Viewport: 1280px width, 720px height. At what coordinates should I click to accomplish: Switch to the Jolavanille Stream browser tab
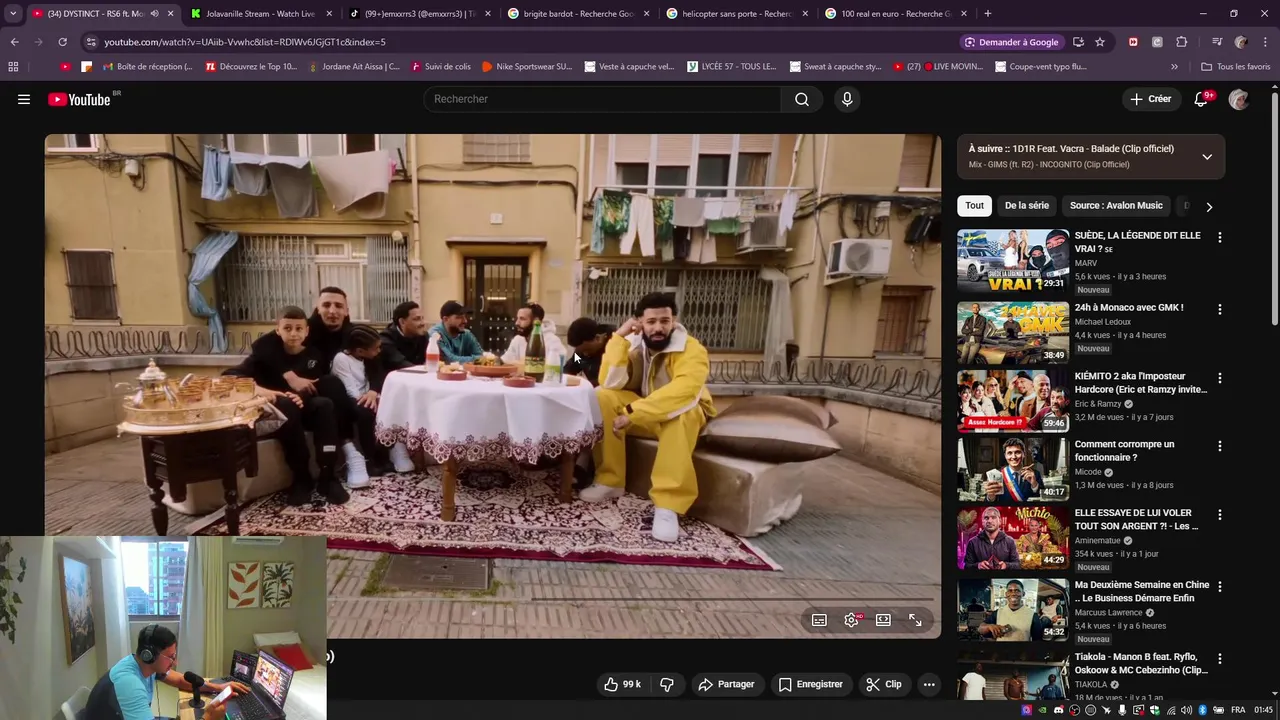click(260, 14)
